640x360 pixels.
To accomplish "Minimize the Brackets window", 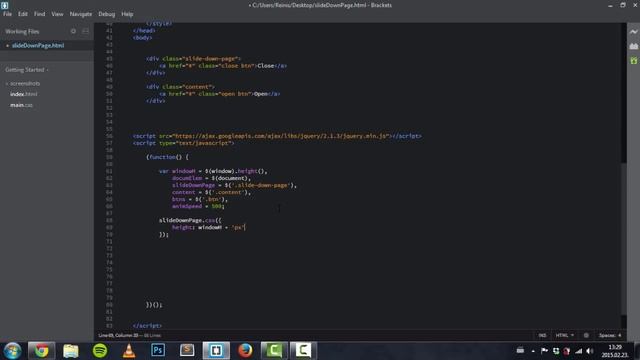I will [610, 5].
